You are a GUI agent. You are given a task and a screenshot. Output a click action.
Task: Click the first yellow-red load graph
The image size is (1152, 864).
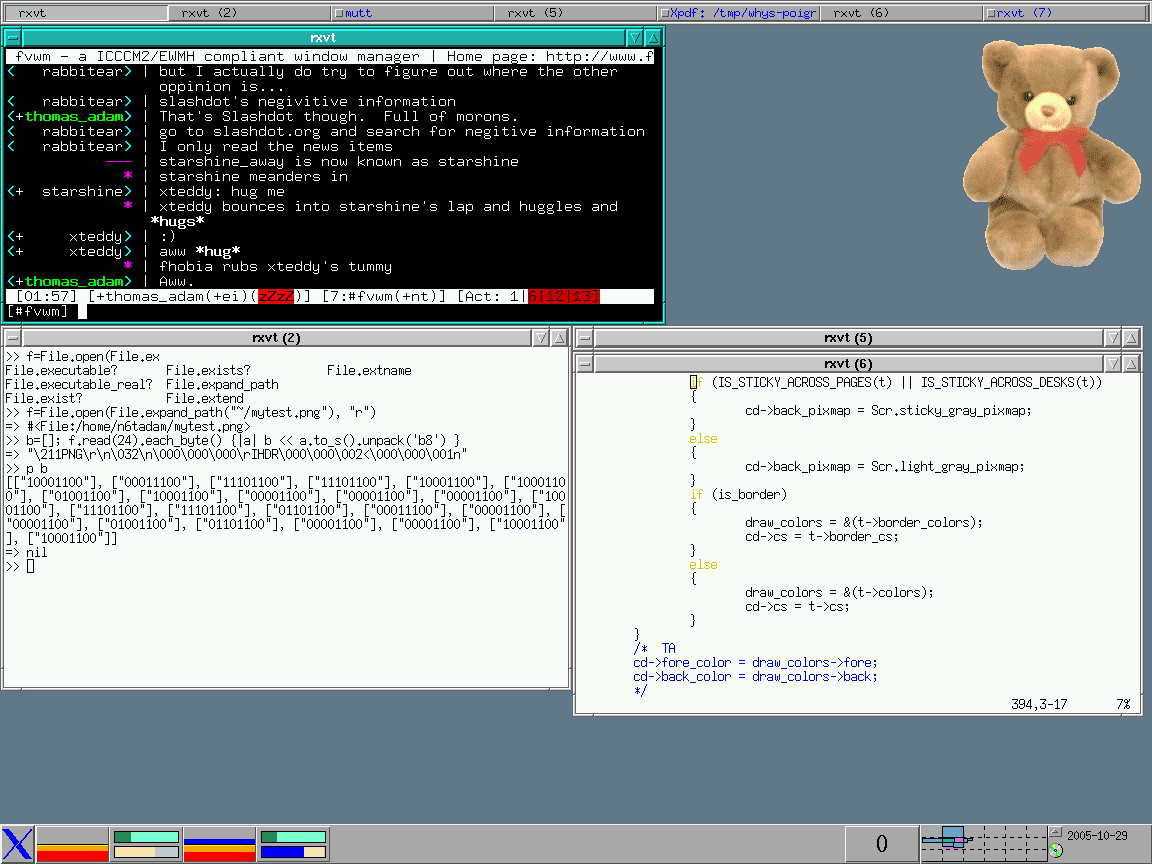click(x=72, y=843)
